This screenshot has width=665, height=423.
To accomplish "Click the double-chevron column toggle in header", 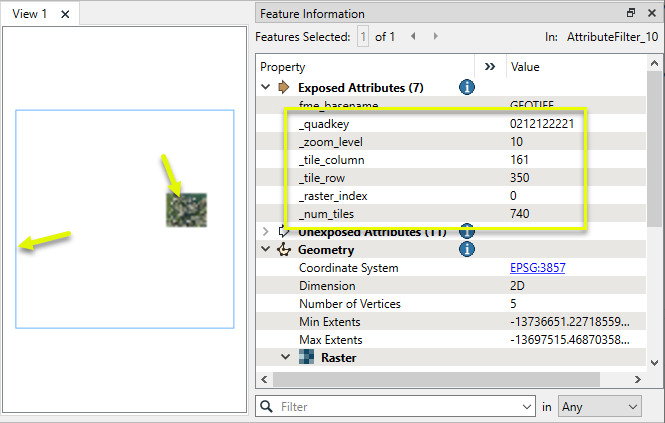I will (x=490, y=66).
